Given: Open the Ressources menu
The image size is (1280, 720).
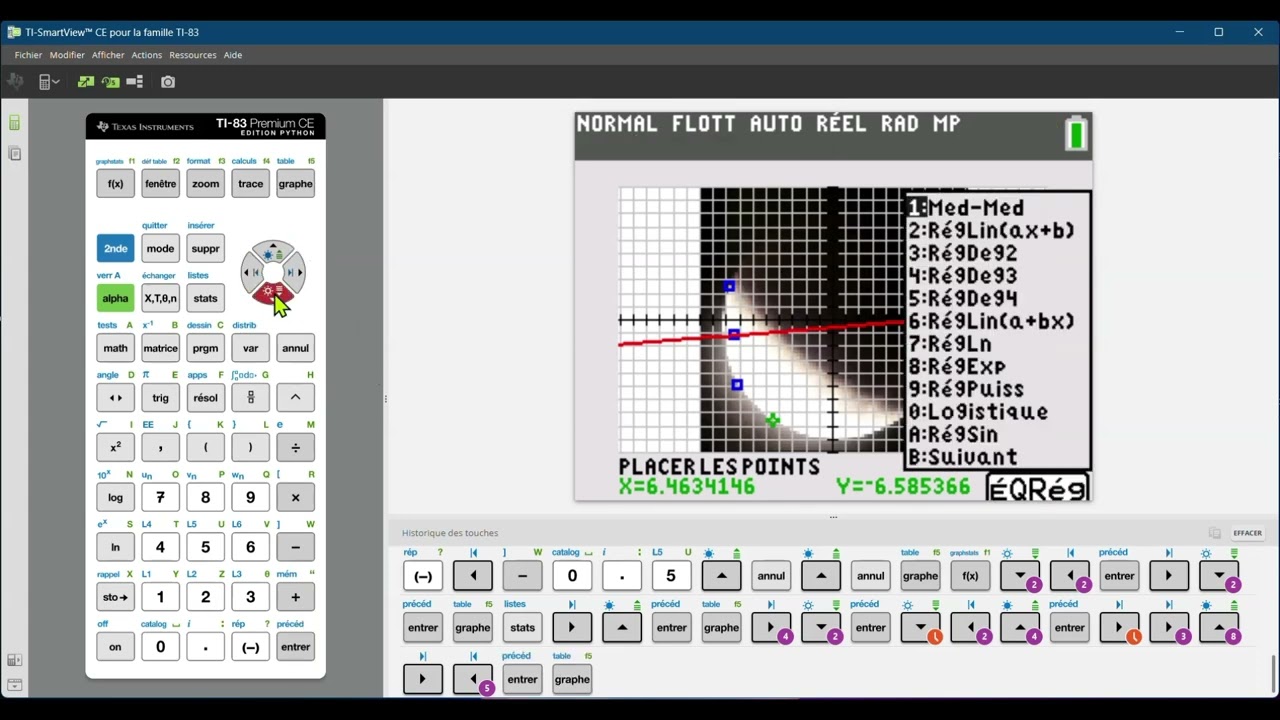Looking at the screenshot, I should point(192,55).
